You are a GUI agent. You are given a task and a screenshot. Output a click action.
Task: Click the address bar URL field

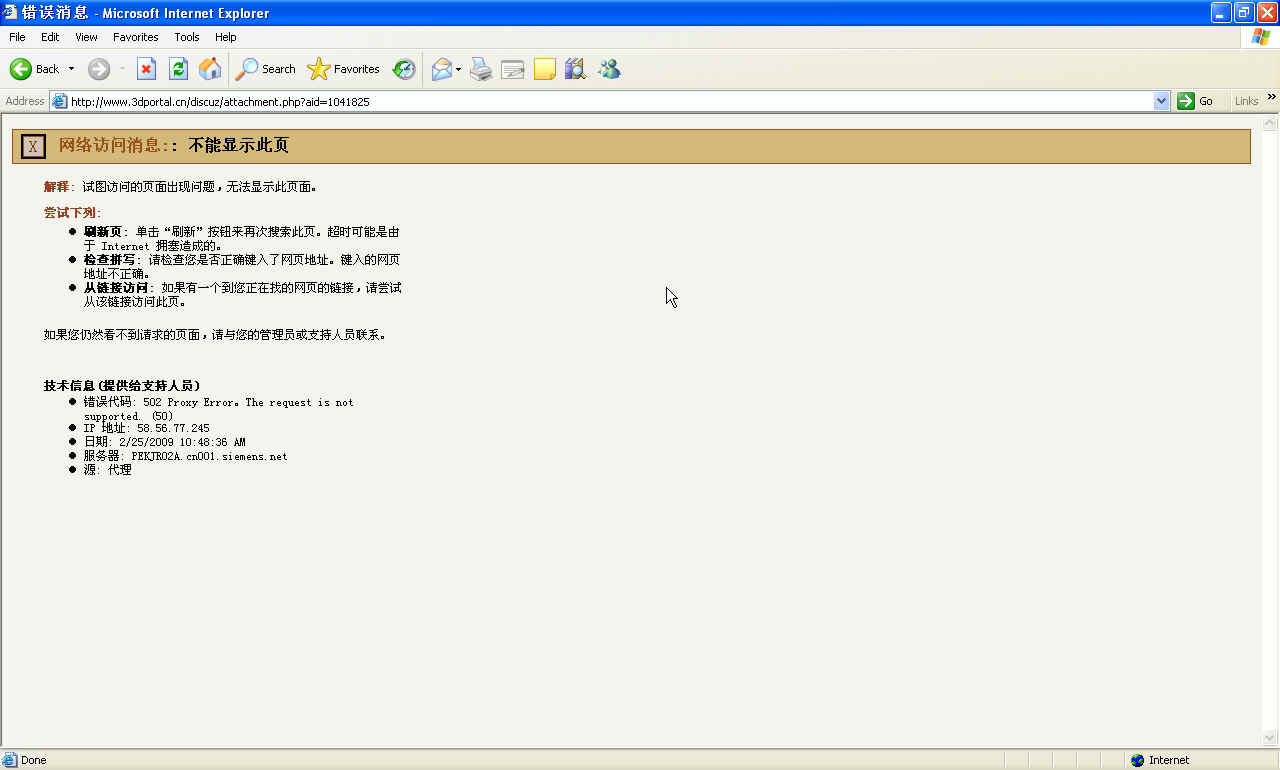(610, 101)
